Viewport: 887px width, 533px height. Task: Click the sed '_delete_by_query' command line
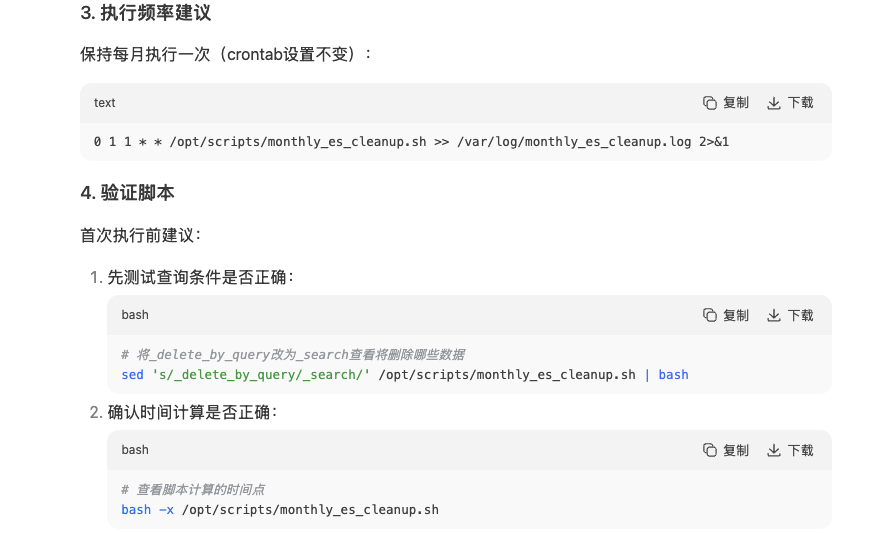(x=405, y=375)
